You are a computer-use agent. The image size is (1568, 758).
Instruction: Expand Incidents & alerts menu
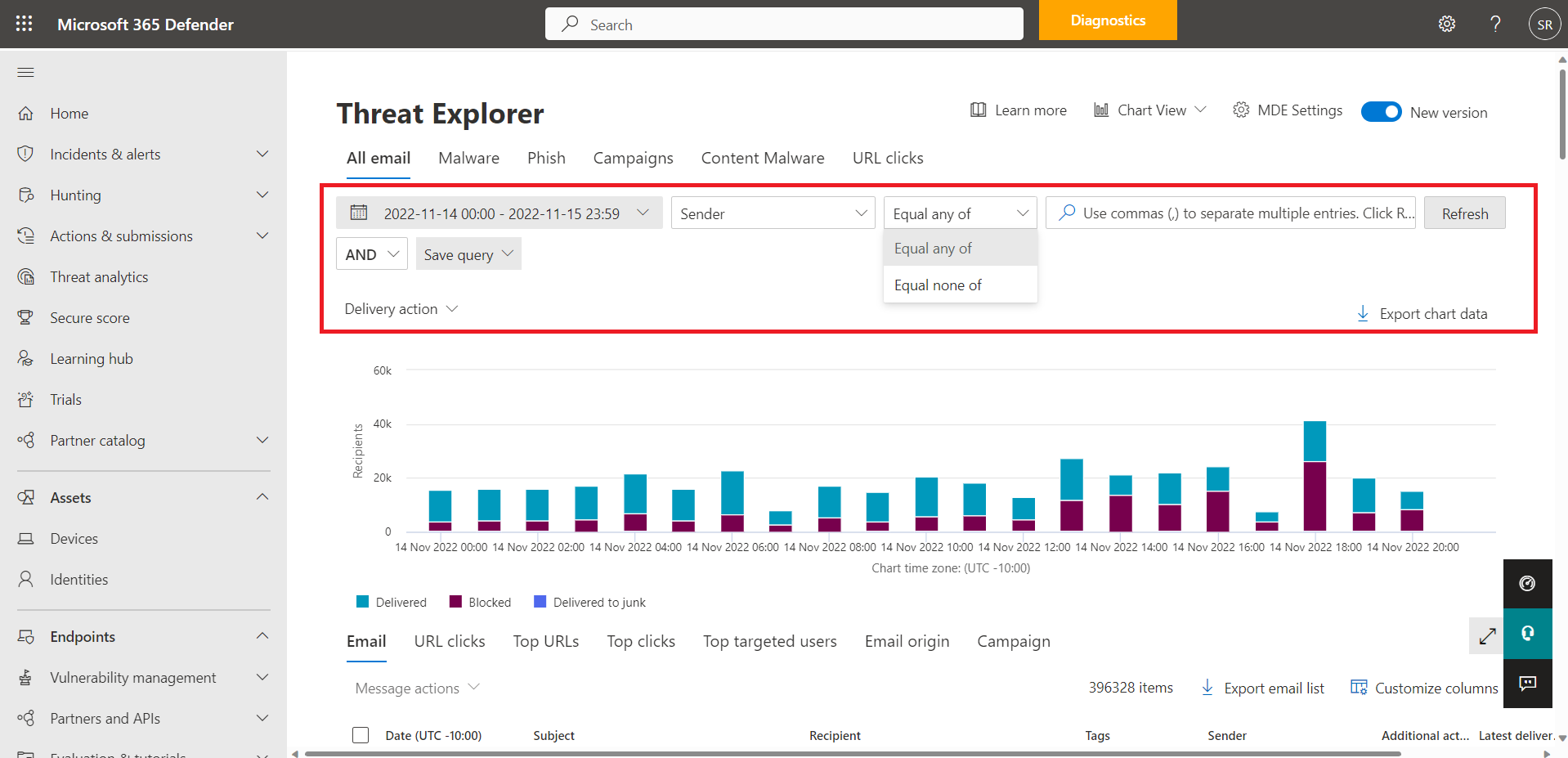click(x=262, y=154)
